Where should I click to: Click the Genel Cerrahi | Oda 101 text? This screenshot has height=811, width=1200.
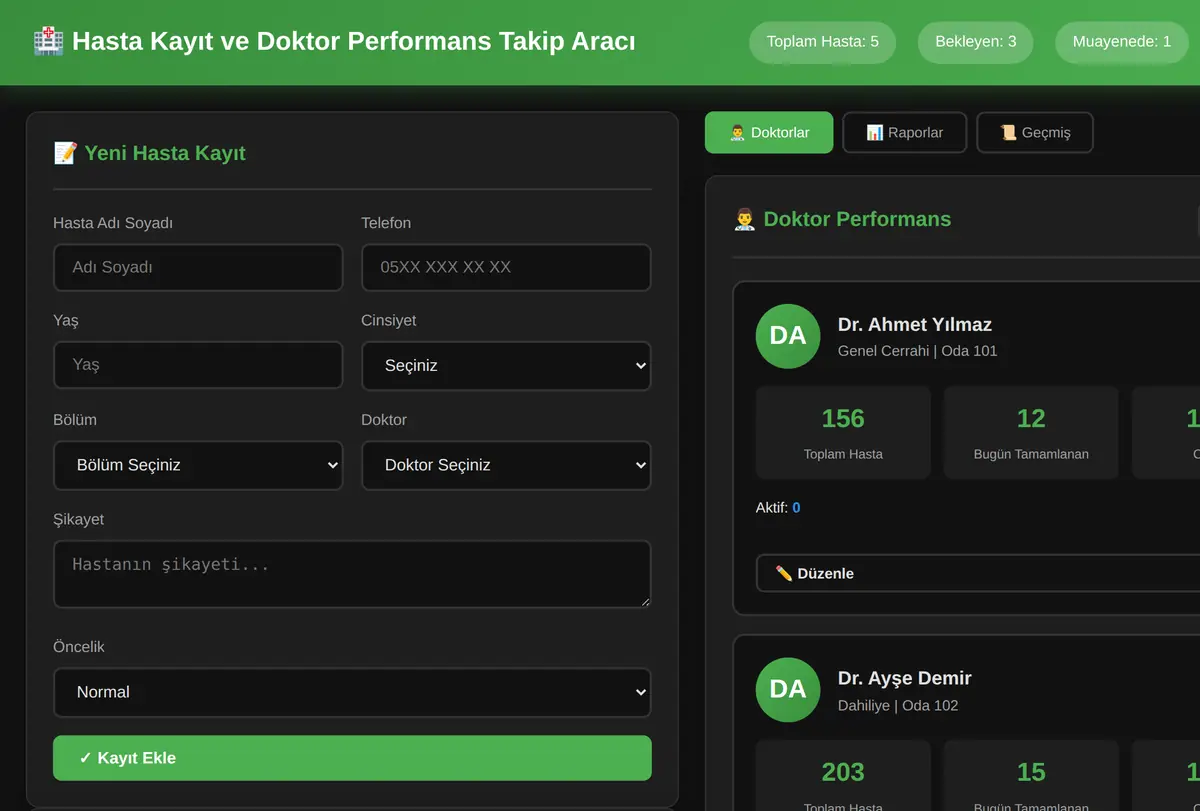click(x=917, y=351)
